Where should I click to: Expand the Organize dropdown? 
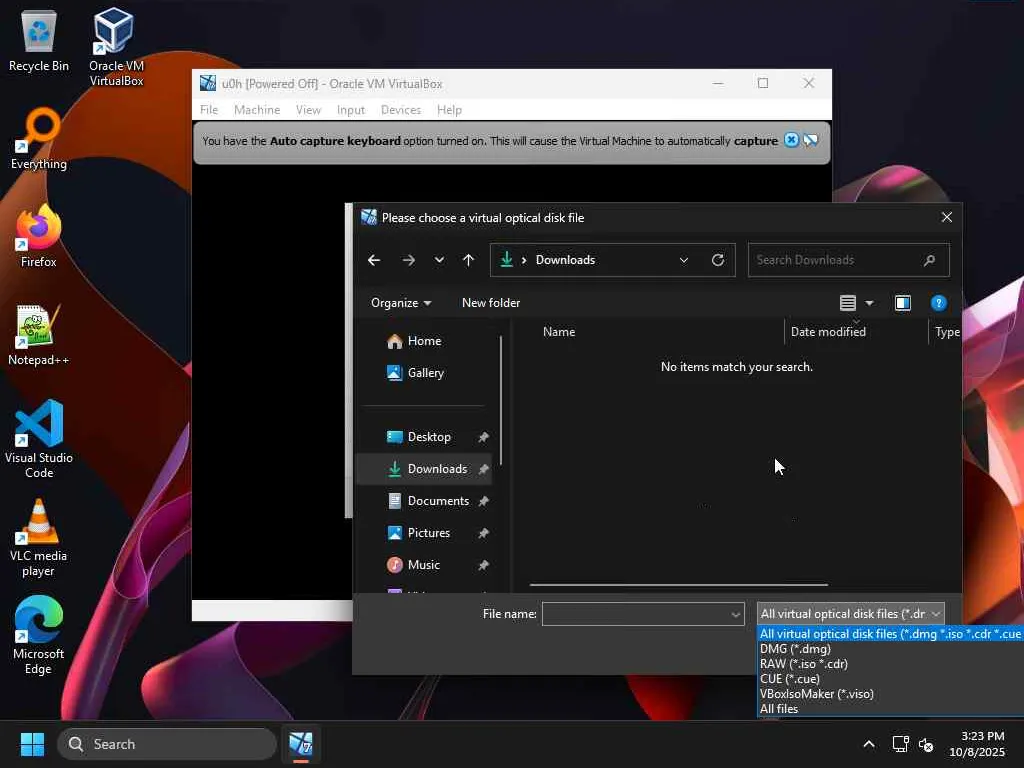(401, 303)
